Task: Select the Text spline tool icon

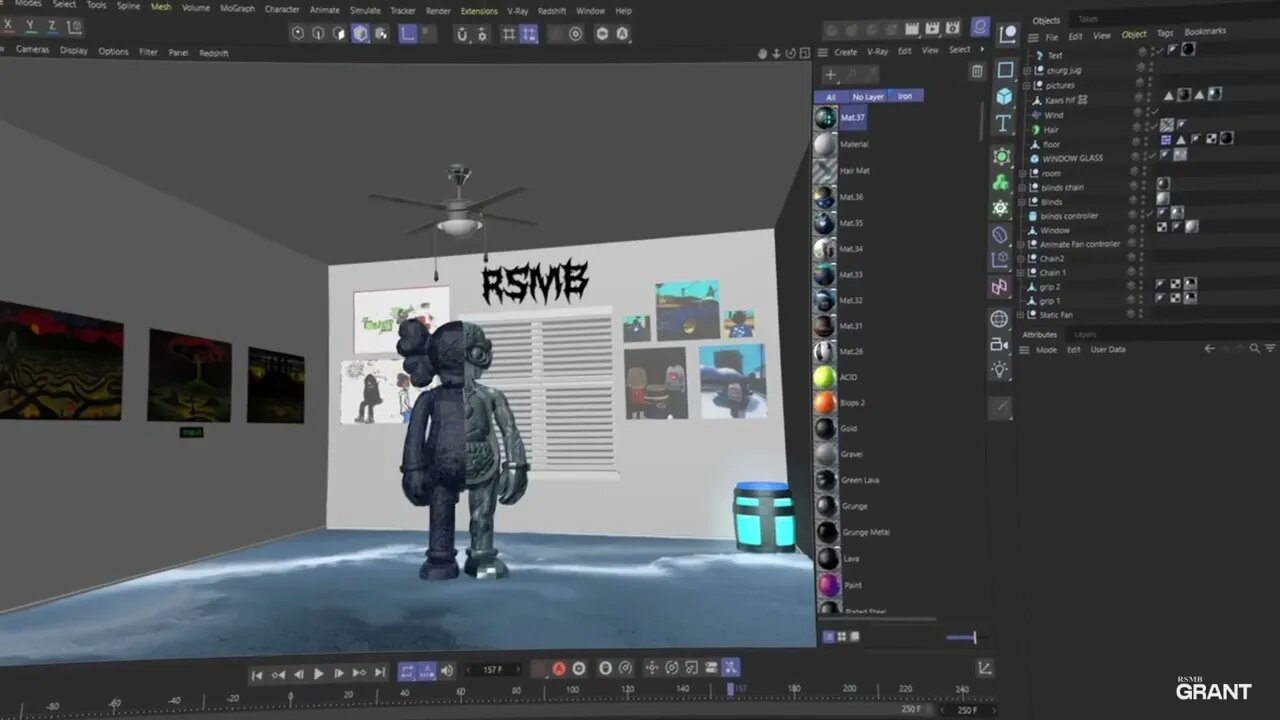Action: (1003, 123)
